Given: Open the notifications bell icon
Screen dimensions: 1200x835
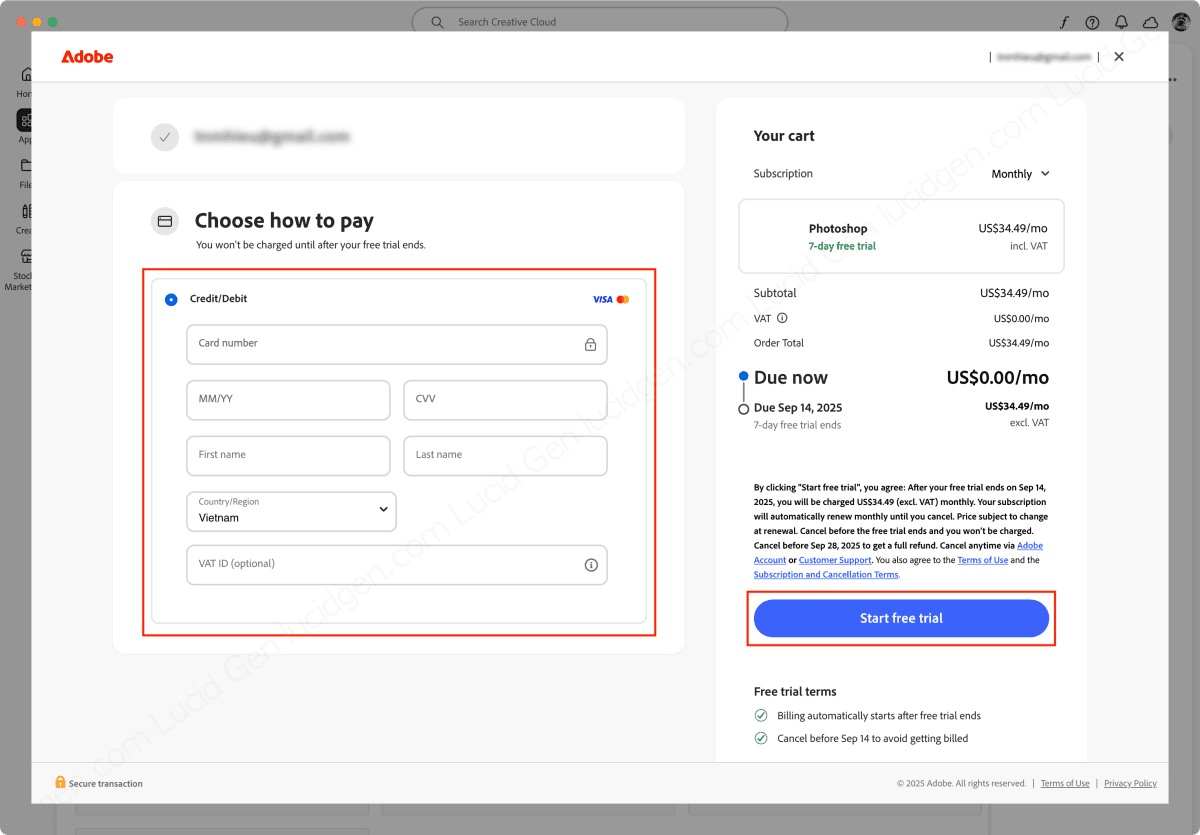Looking at the screenshot, I should (x=1121, y=22).
